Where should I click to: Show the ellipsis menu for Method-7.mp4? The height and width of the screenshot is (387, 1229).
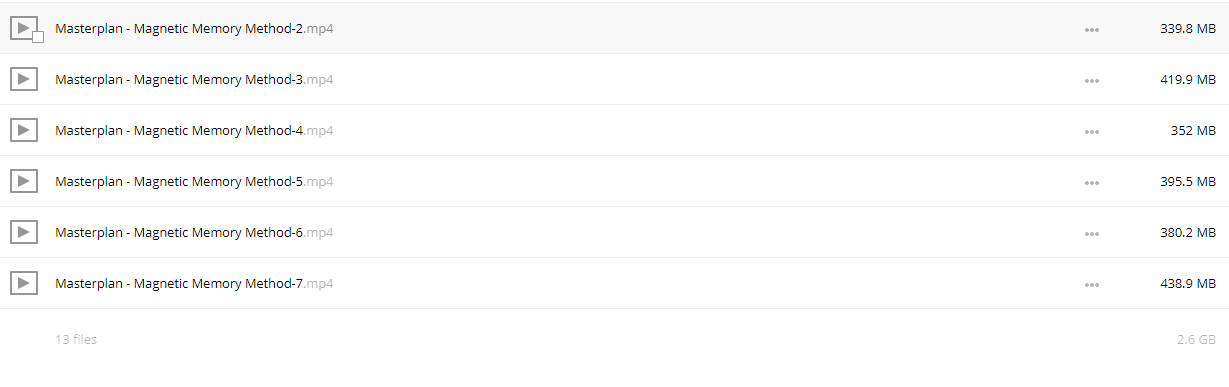click(x=1092, y=285)
